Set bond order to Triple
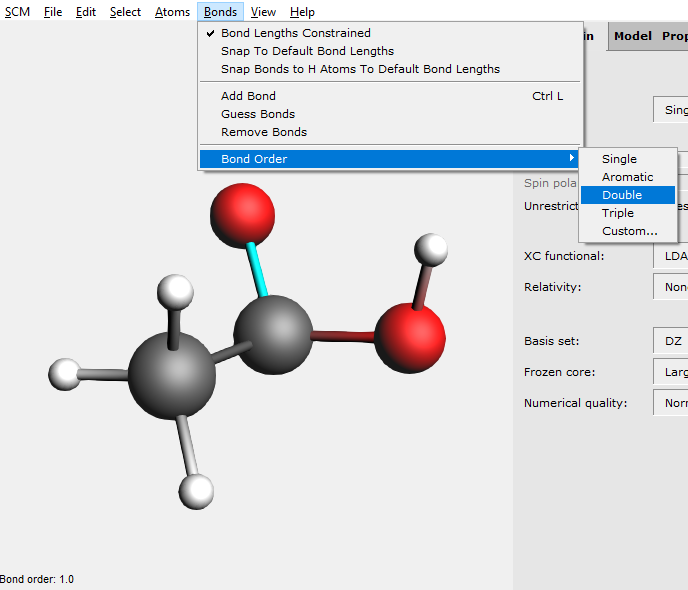688x590 pixels. (x=628, y=213)
